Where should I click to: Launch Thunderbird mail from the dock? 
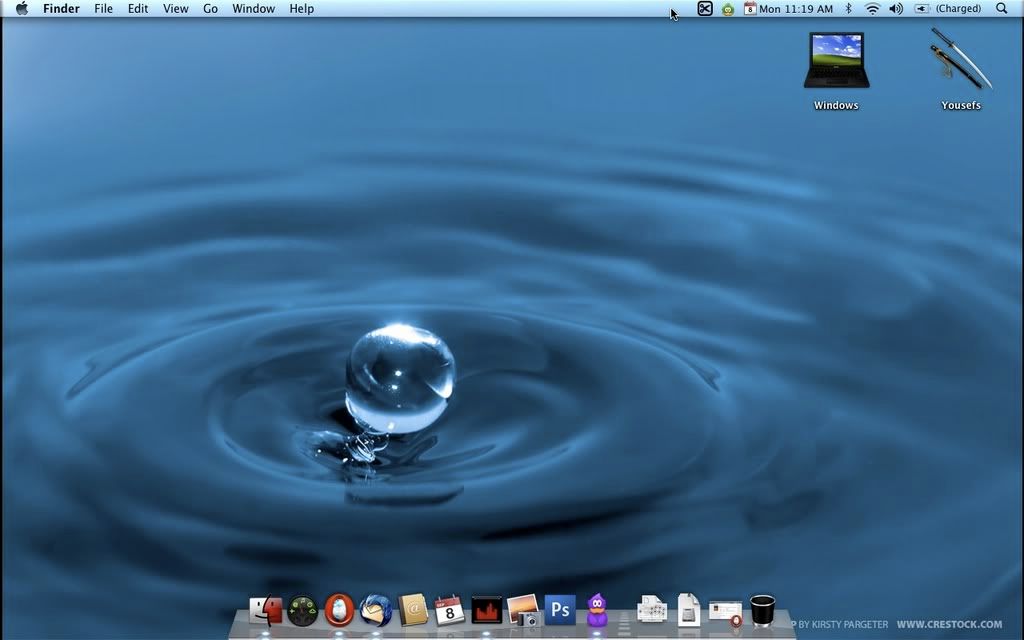click(376, 610)
